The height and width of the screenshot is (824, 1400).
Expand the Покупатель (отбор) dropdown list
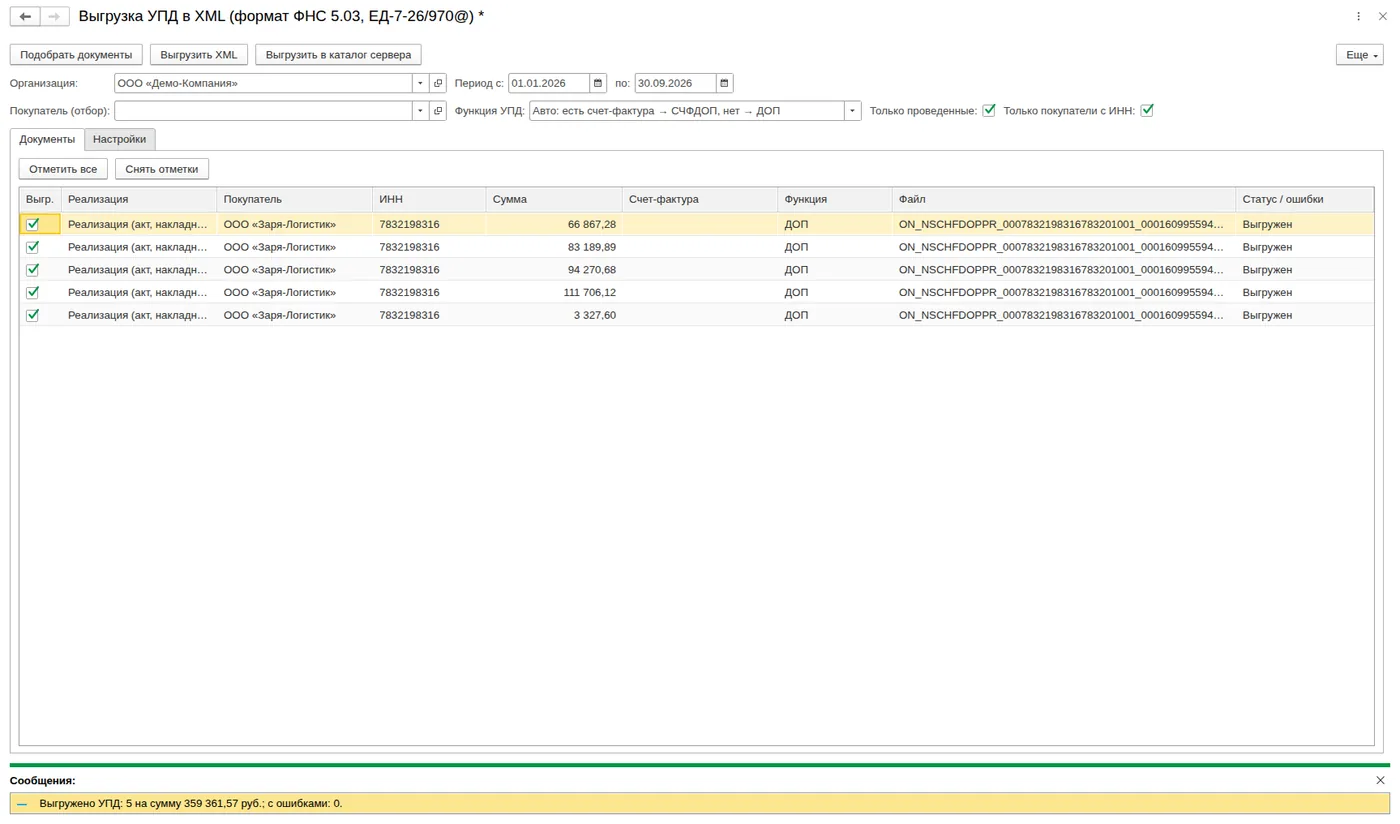pyautogui.click(x=421, y=111)
